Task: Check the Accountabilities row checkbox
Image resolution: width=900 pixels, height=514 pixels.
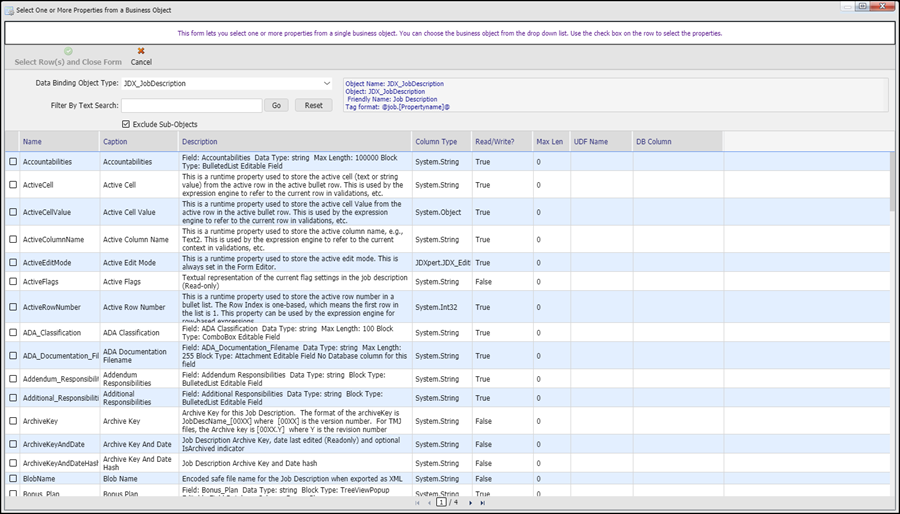Action: coord(13,161)
